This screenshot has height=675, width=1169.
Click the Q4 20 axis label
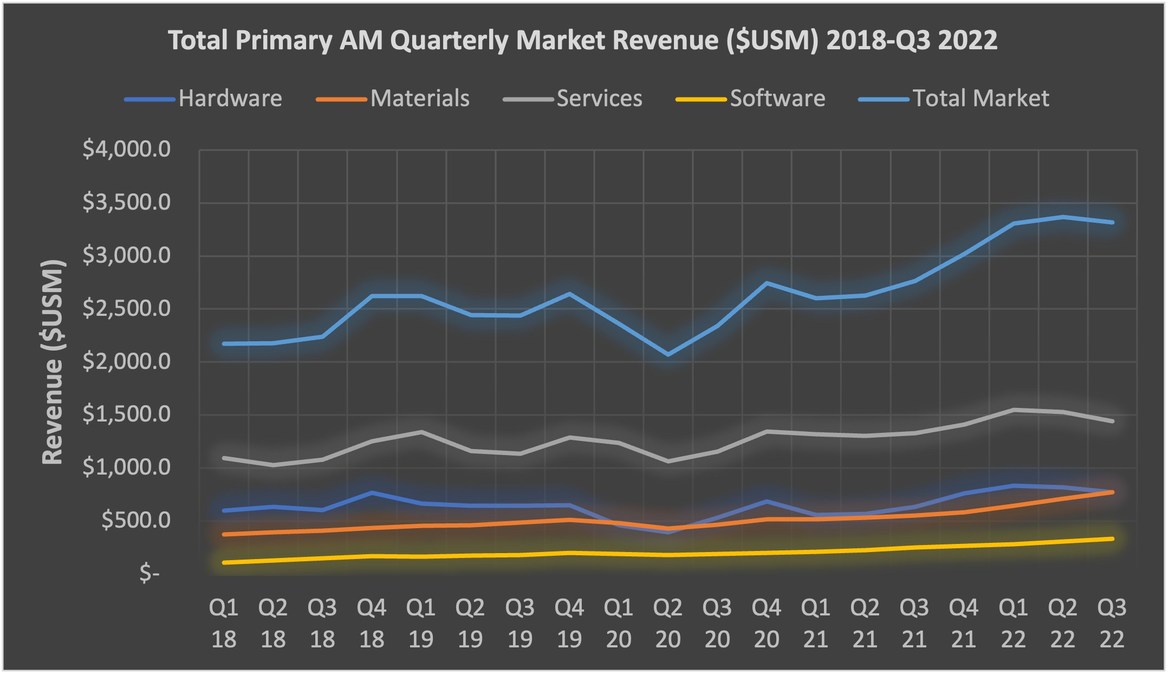[766, 624]
